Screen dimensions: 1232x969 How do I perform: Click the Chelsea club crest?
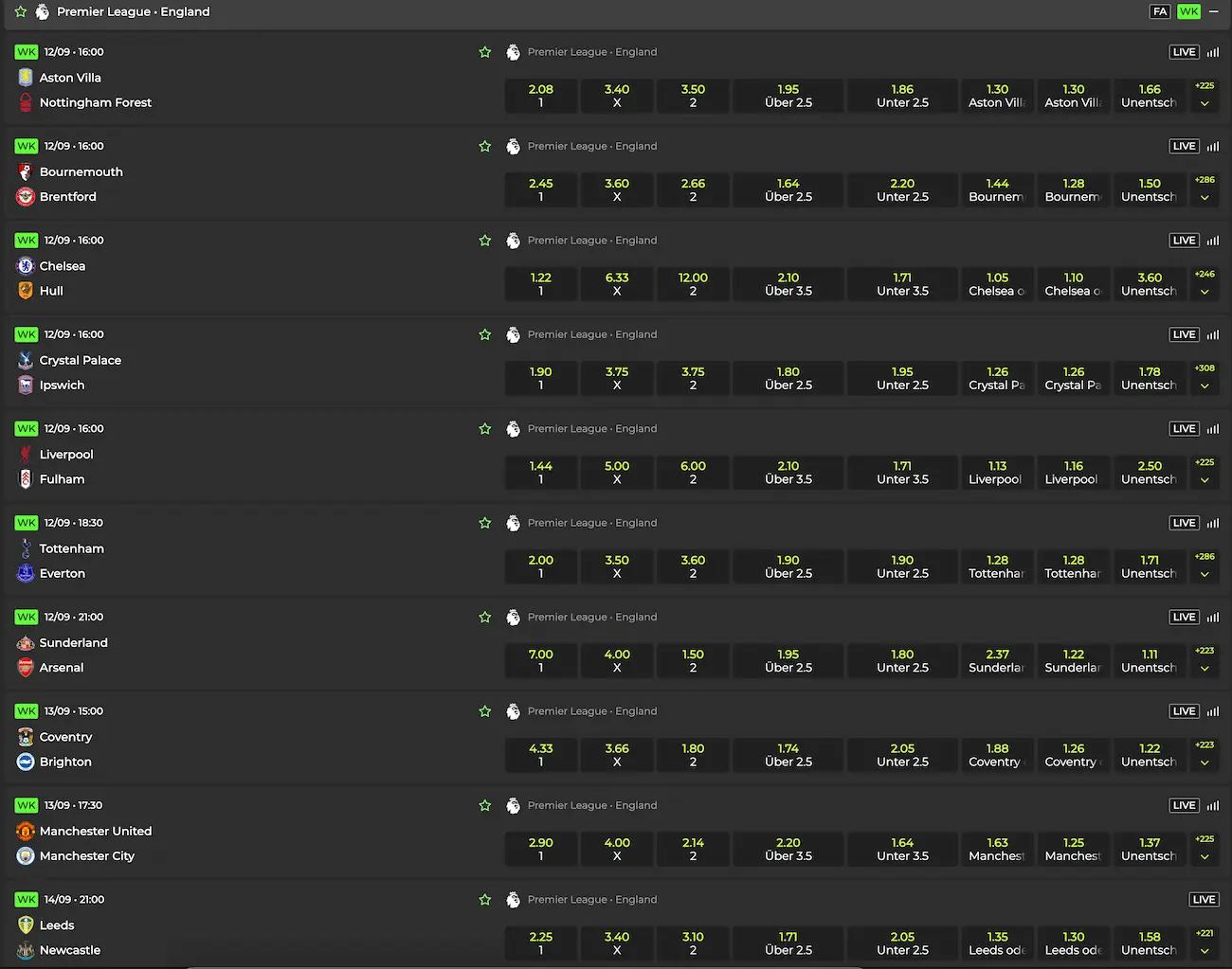coord(26,266)
